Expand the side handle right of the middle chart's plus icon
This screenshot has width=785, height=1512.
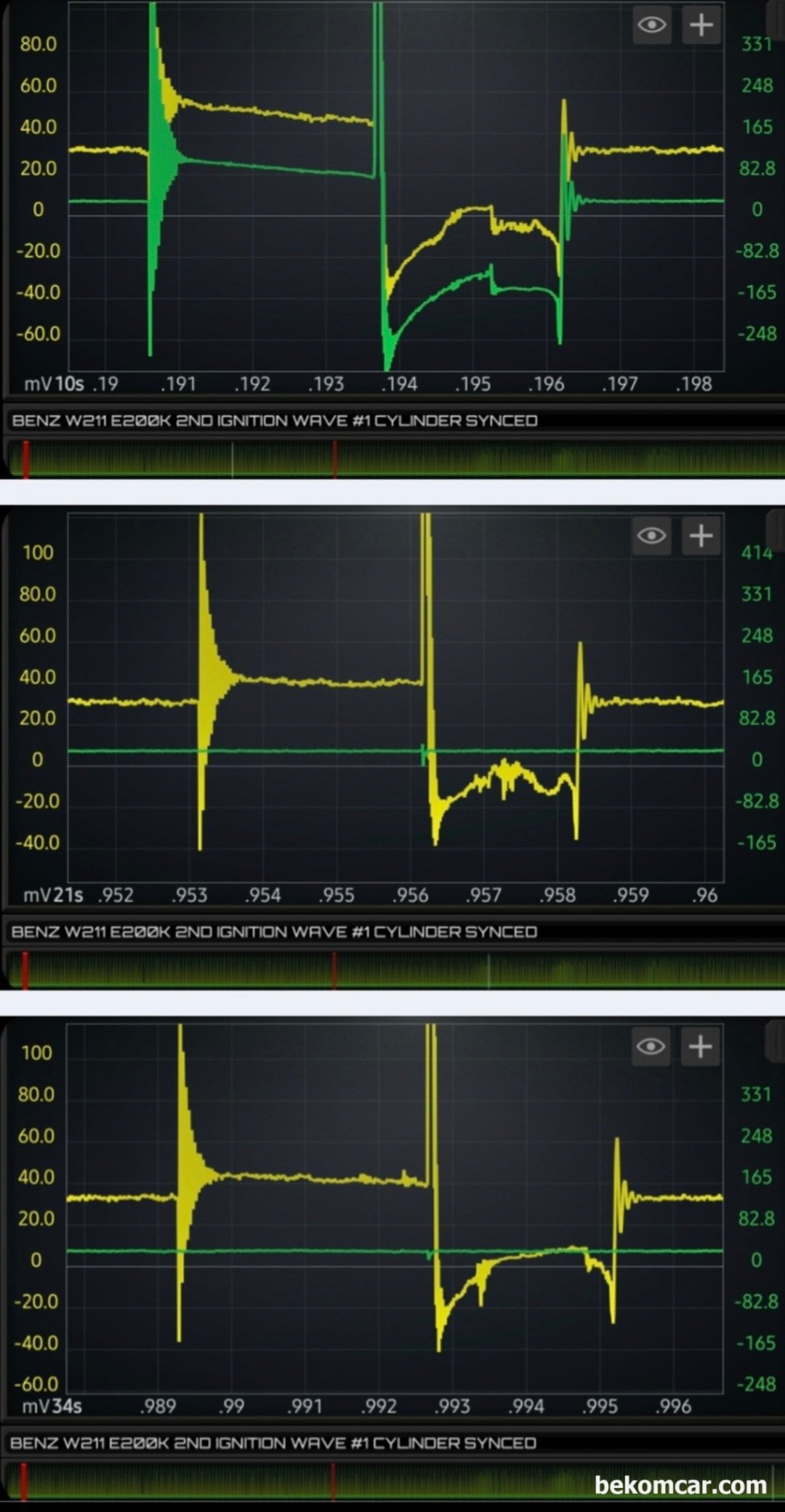click(776, 531)
